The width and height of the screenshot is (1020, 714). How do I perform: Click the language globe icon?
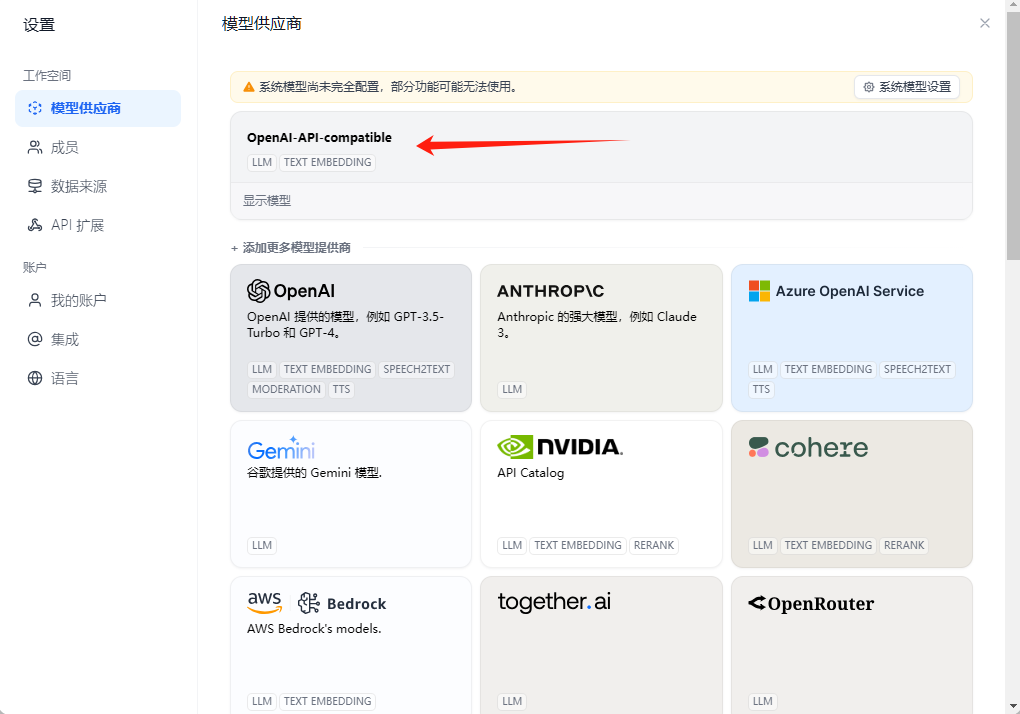pyautogui.click(x=35, y=378)
